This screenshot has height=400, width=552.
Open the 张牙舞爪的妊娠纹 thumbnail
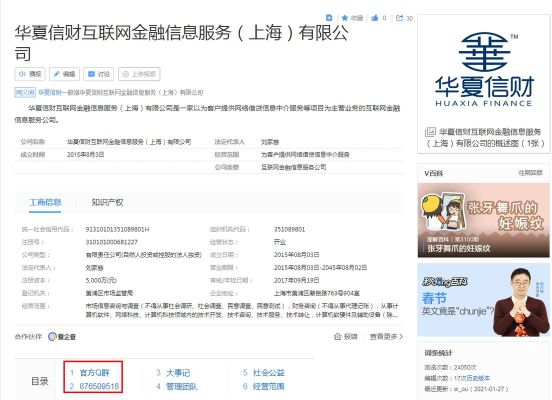click(x=483, y=220)
